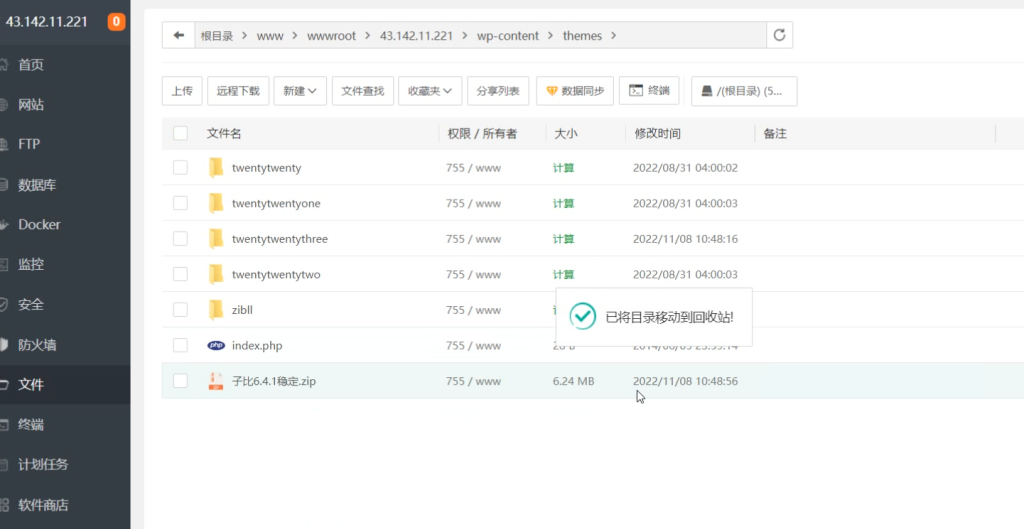Expand the 新建 dropdown menu
The width and height of the screenshot is (1024, 529).
[x=300, y=91]
